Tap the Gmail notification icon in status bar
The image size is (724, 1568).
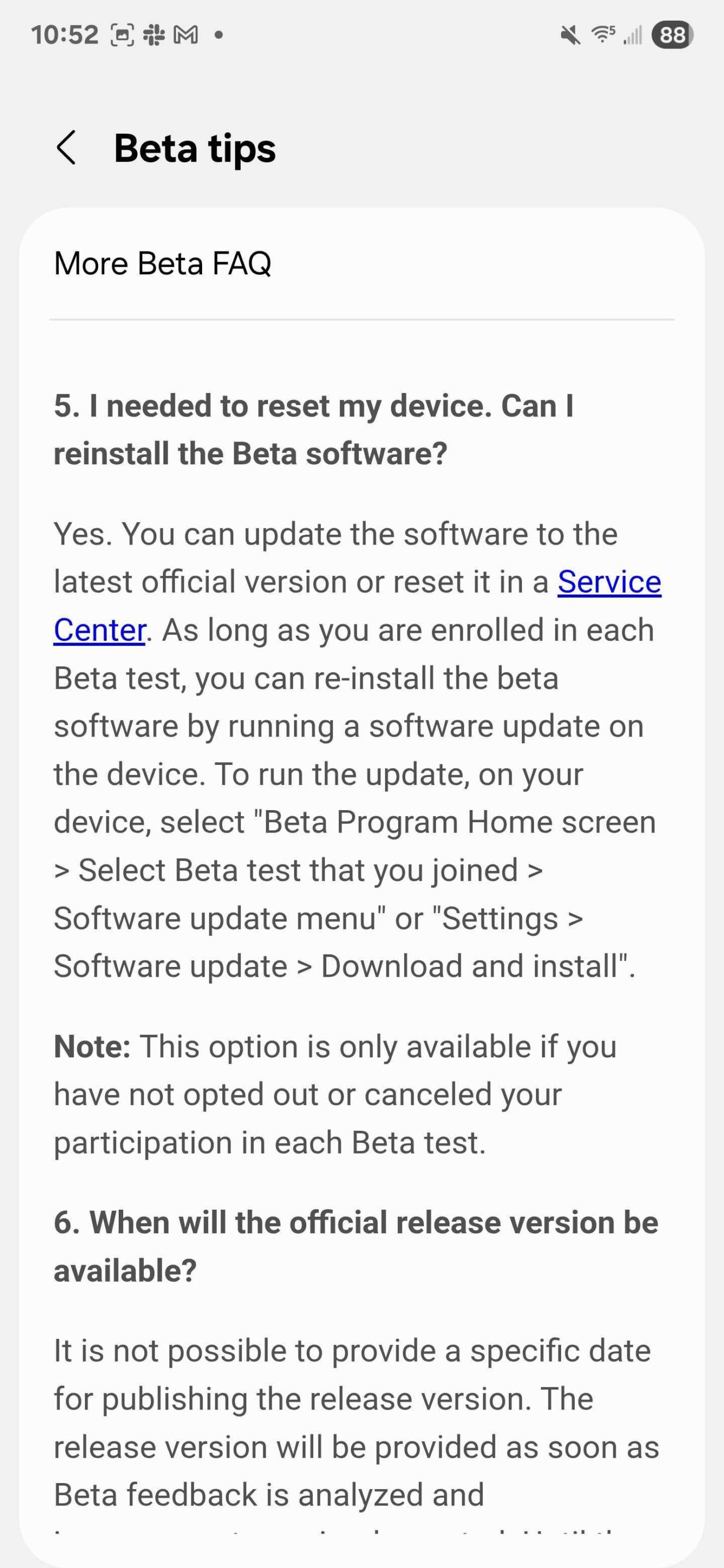point(186,35)
